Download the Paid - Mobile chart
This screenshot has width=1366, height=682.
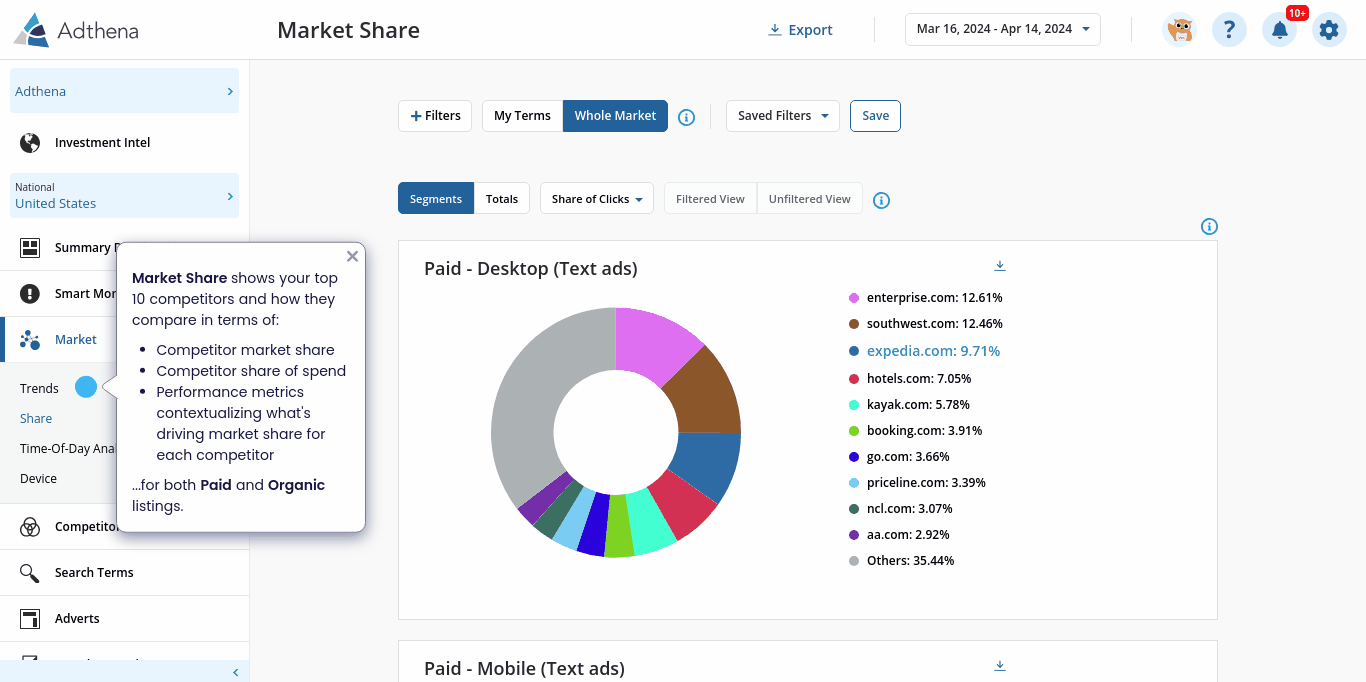[1000, 666]
